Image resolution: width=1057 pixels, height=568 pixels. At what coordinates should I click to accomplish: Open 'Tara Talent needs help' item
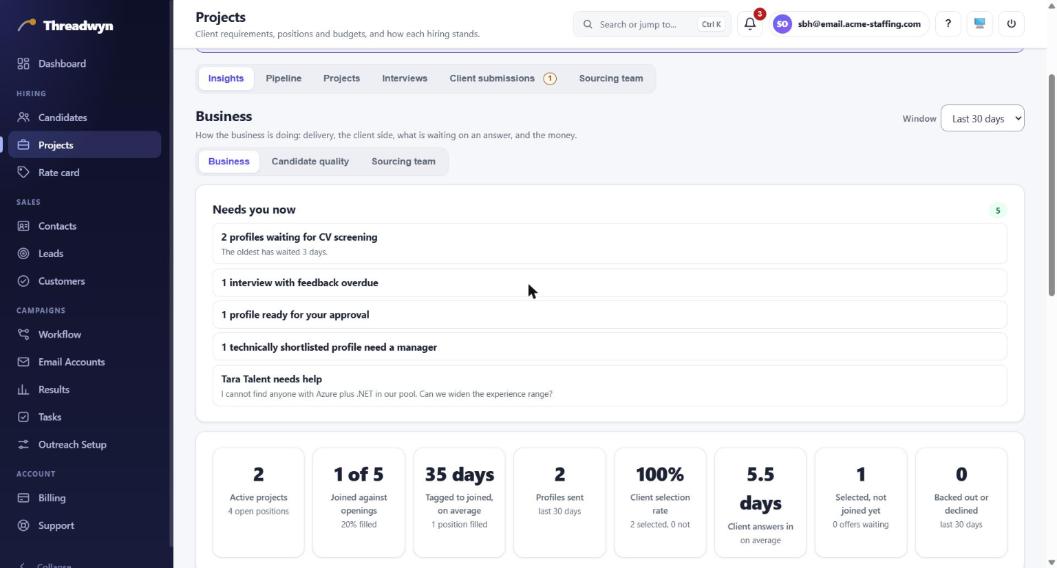tap(609, 386)
